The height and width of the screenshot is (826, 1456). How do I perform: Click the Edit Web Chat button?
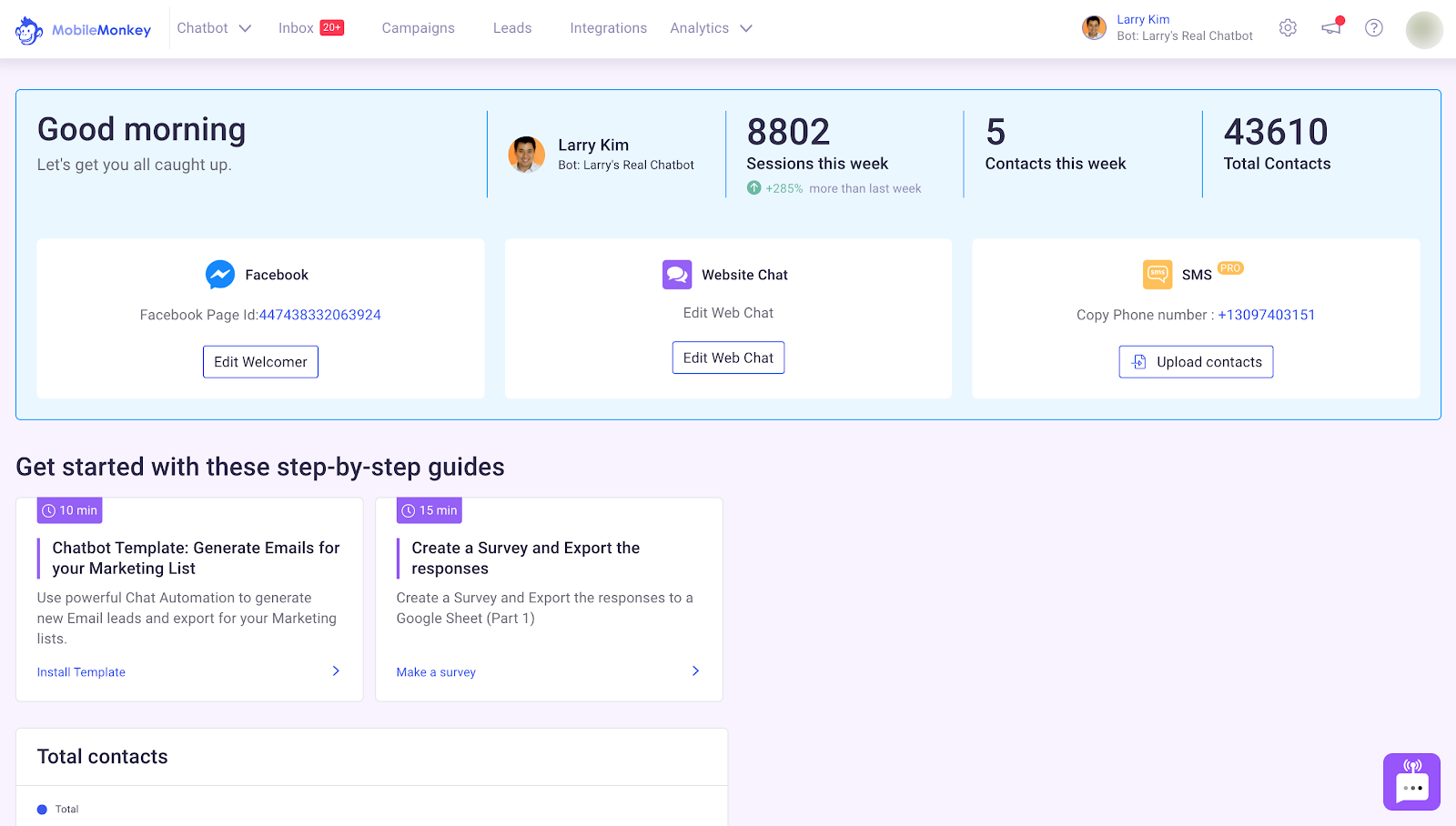coord(728,358)
